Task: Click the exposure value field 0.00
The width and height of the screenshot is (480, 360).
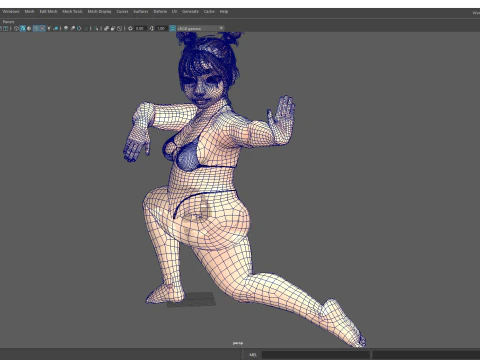Action: [x=140, y=28]
